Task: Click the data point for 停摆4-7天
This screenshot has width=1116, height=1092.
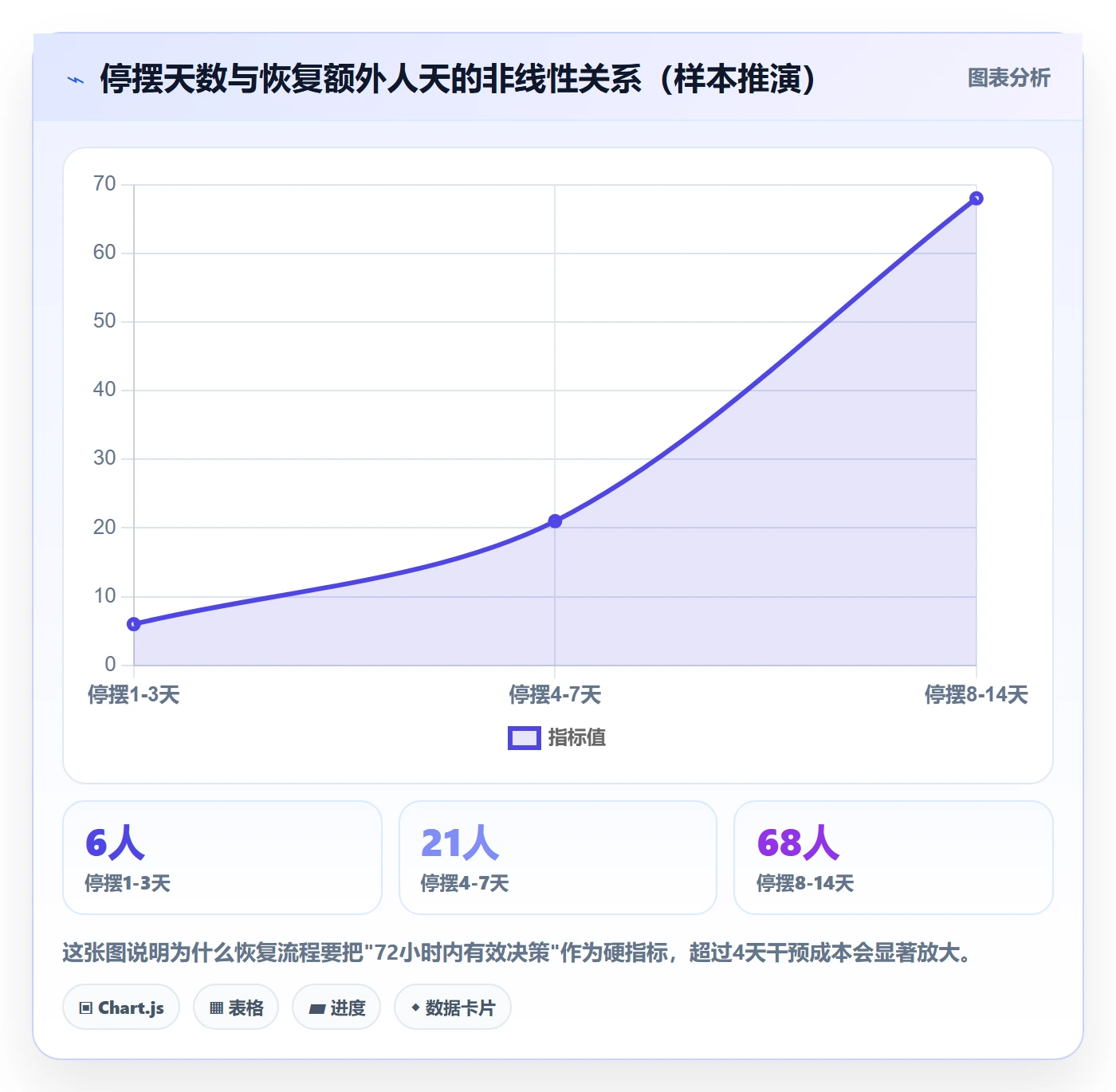Action: pyautogui.click(x=555, y=521)
